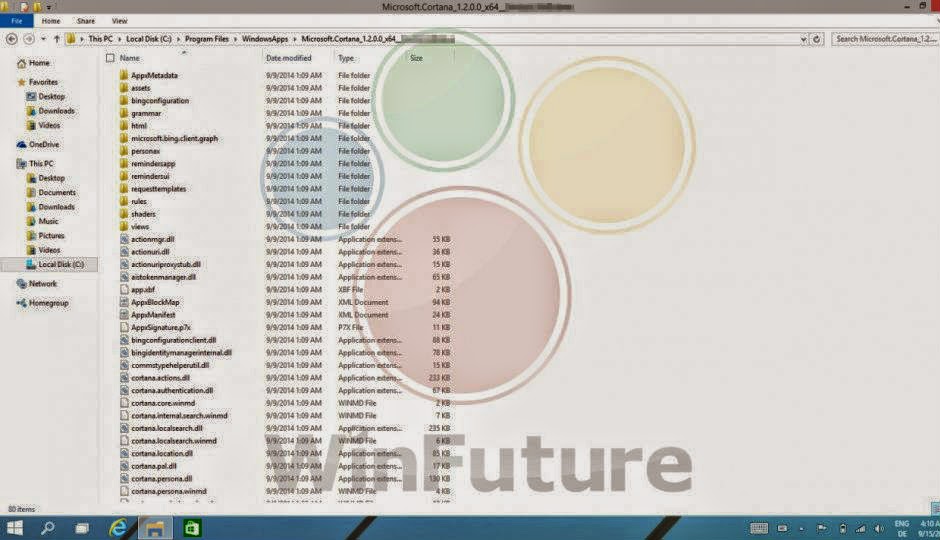Screen dimensions: 940x540
Task: Select the assets folder icon
Action: tap(124, 88)
